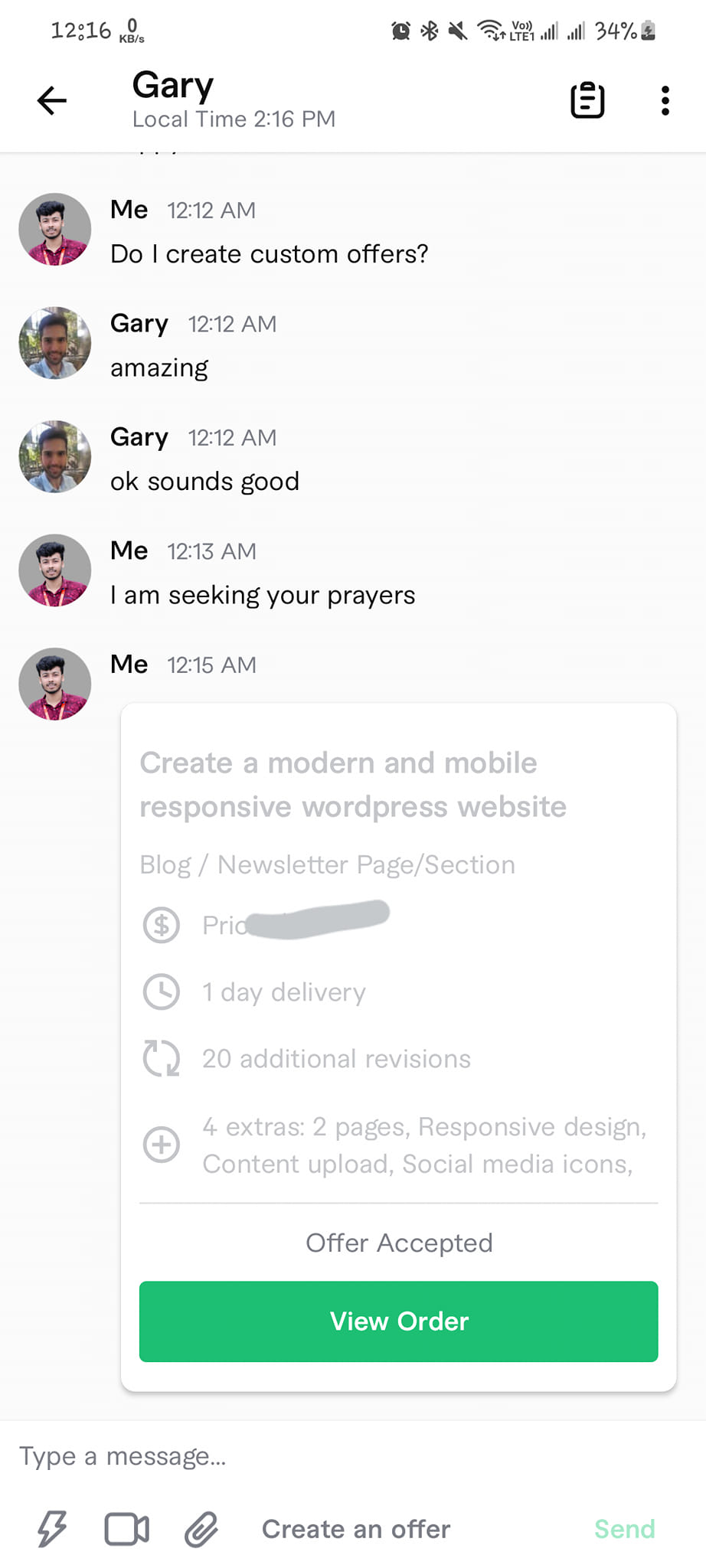The height and width of the screenshot is (1568, 706).
Task: Tap the dollar price icon in the offer
Action: click(x=162, y=925)
